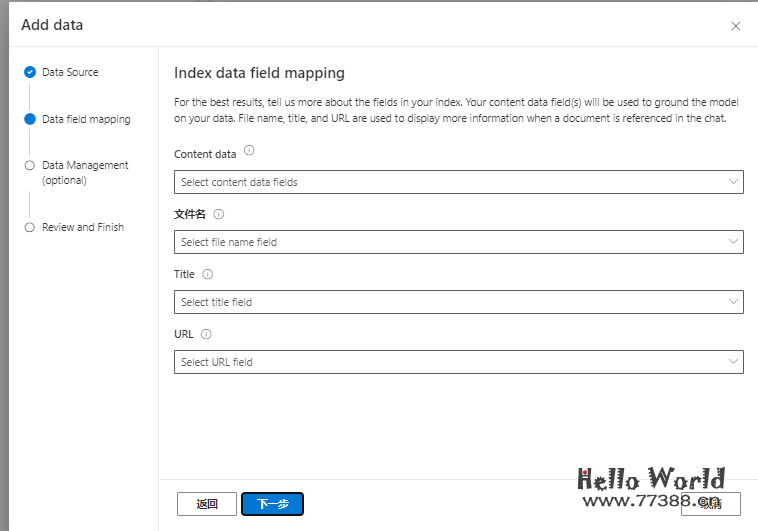Jump to Review and Finish step label
This screenshot has height=531, width=758.
[x=83, y=227]
